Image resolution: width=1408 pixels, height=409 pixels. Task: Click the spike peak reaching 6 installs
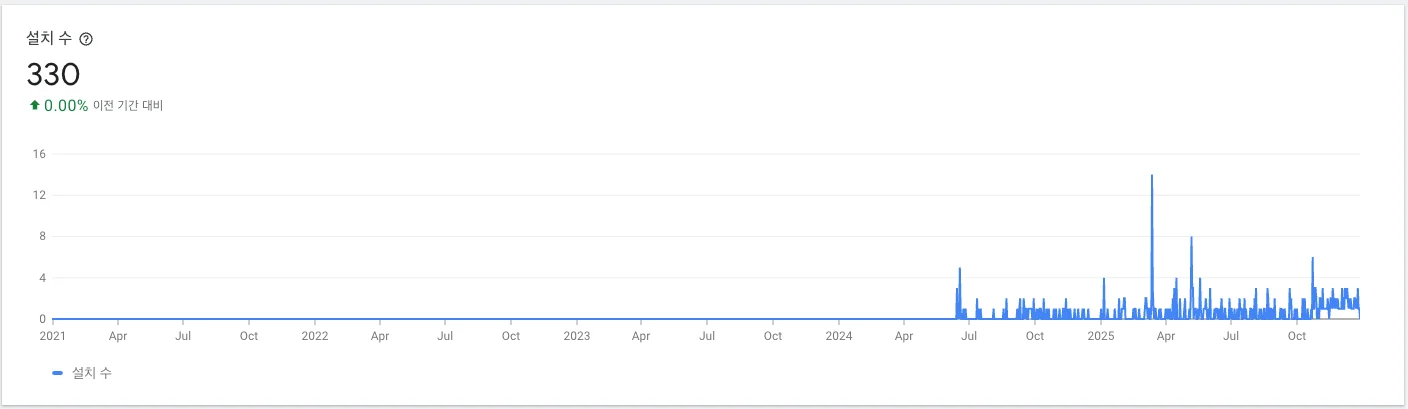point(1312,258)
